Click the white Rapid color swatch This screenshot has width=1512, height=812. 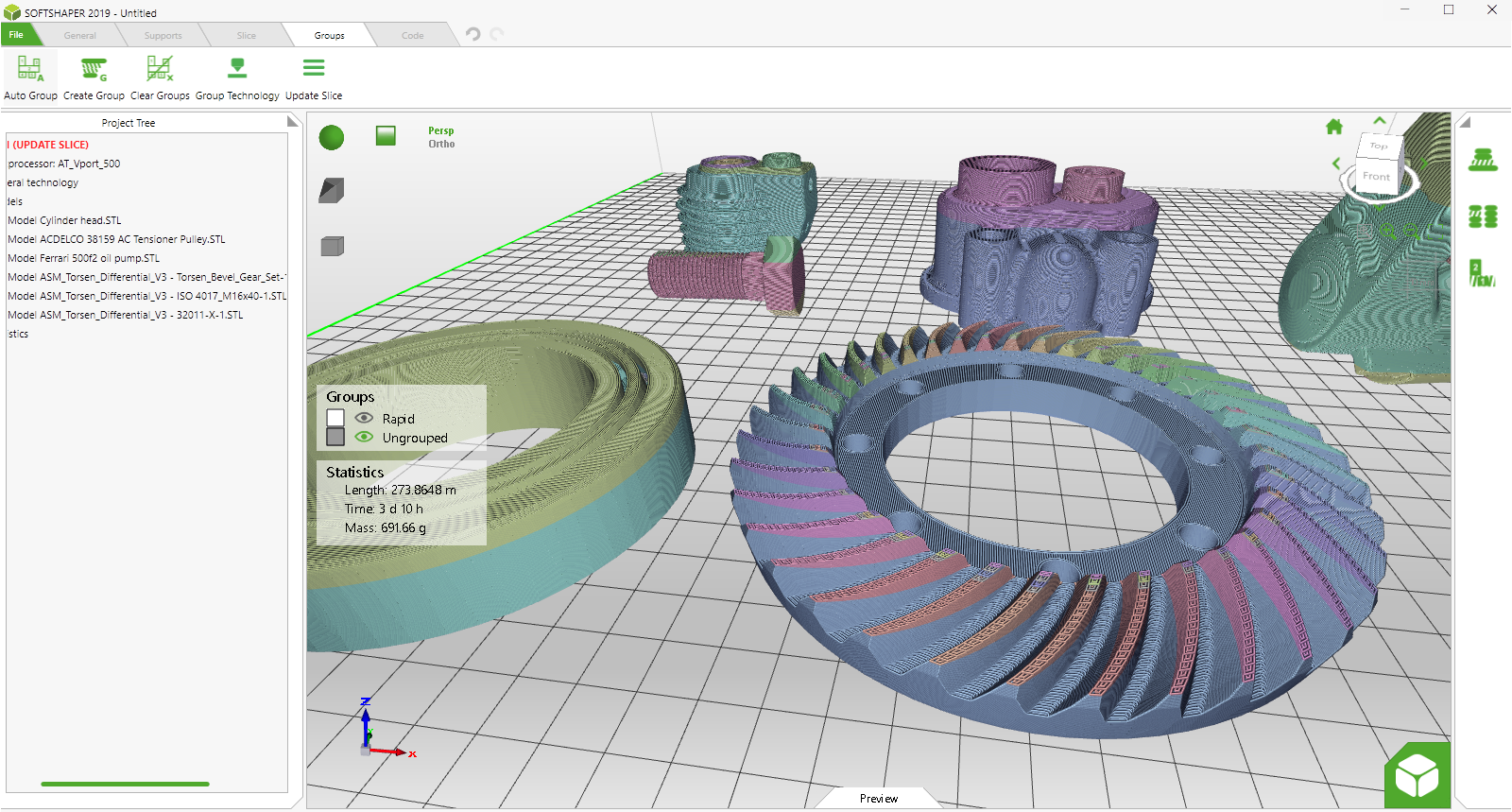(x=335, y=418)
